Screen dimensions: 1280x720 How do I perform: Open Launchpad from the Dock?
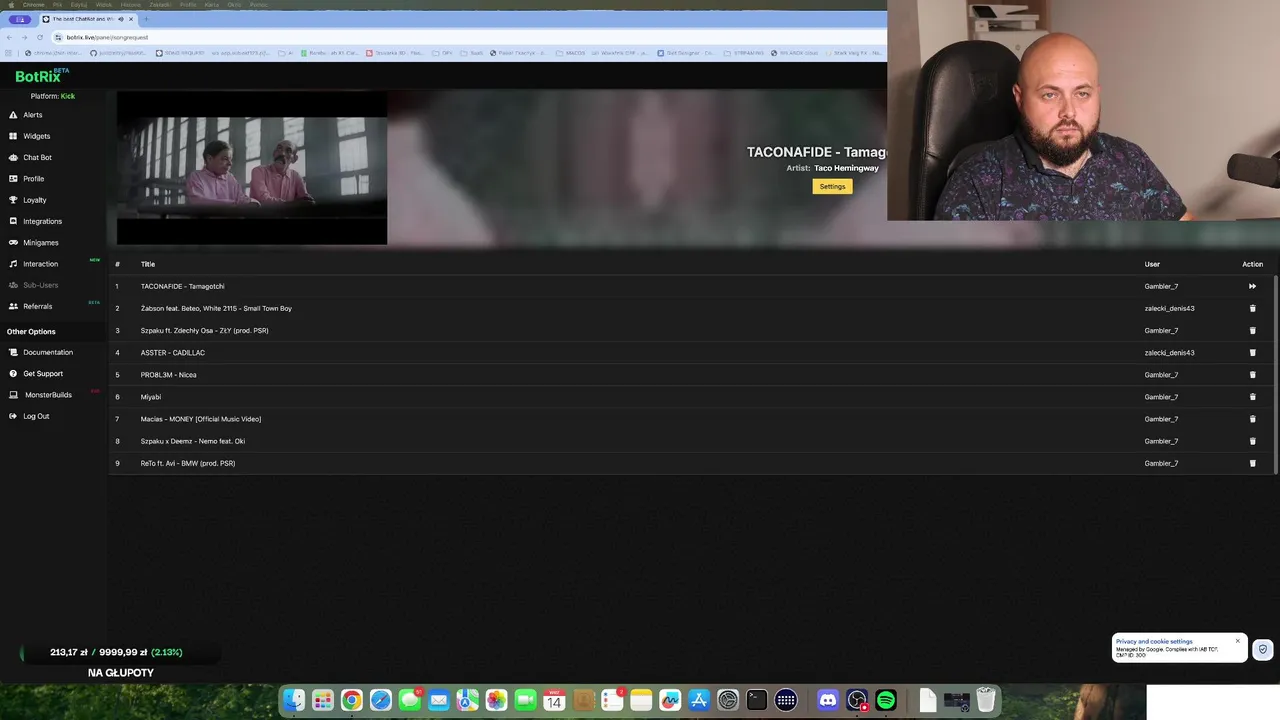pos(322,700)
